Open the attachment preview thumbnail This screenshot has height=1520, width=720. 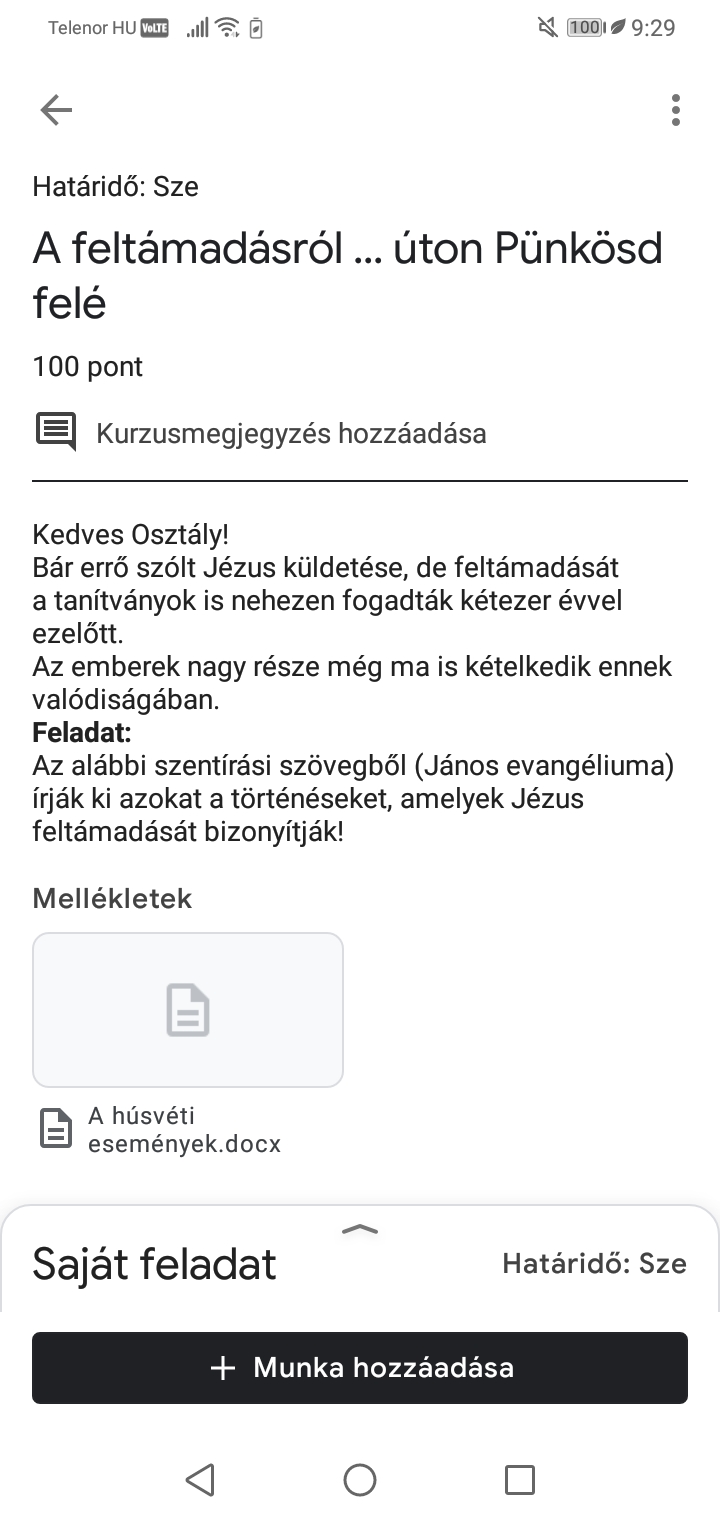(x=188, y=1009)
